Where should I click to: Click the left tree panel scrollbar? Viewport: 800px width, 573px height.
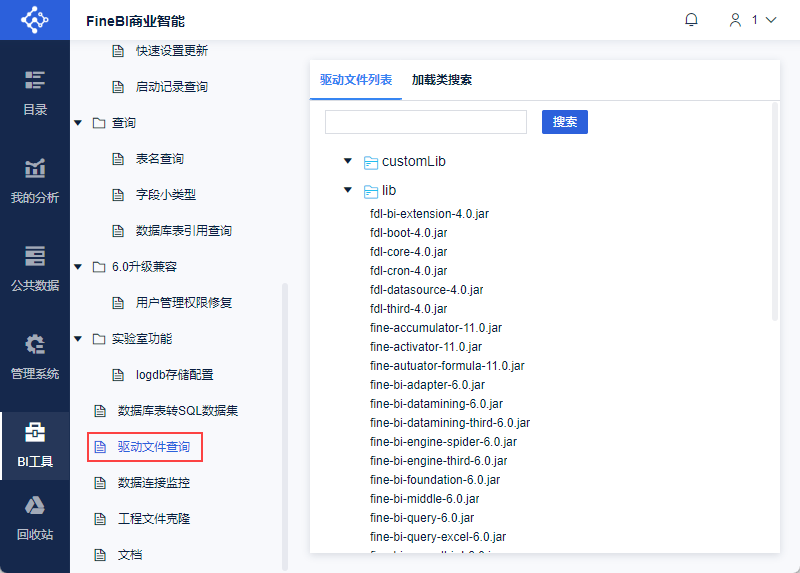[x=285, y=427]
